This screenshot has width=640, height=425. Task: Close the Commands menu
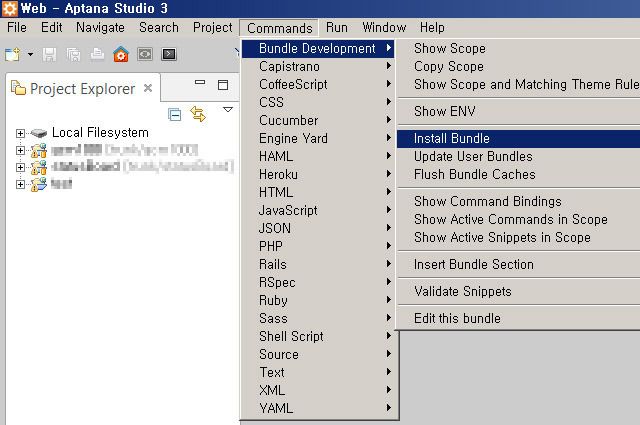tap(280, 28)
